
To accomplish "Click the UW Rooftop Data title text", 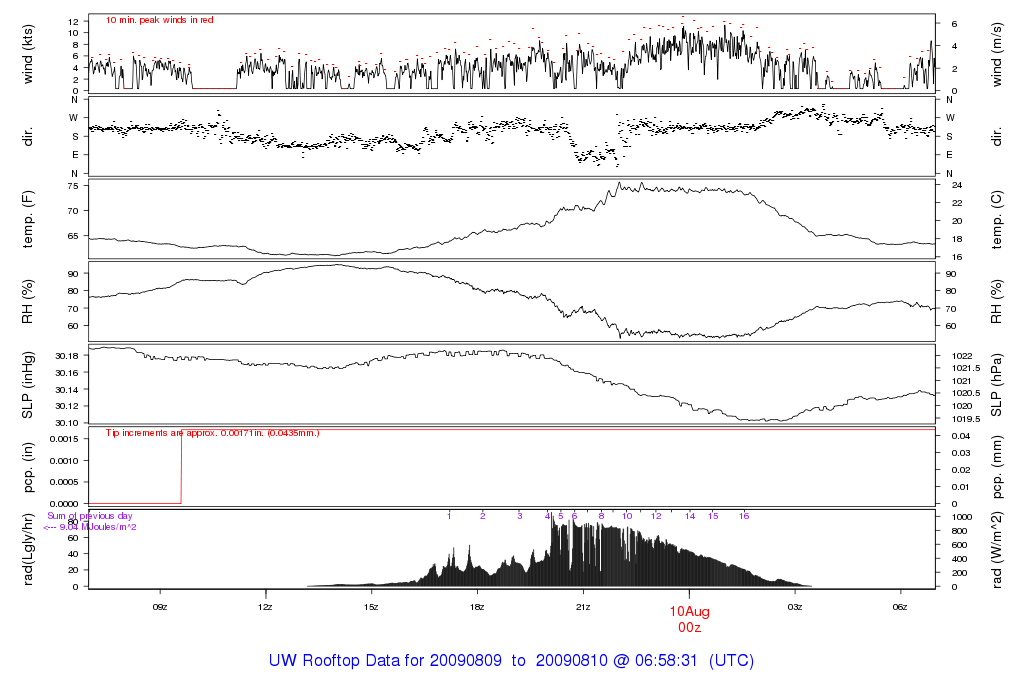I will pyautogui.click(x=511, y=660).
